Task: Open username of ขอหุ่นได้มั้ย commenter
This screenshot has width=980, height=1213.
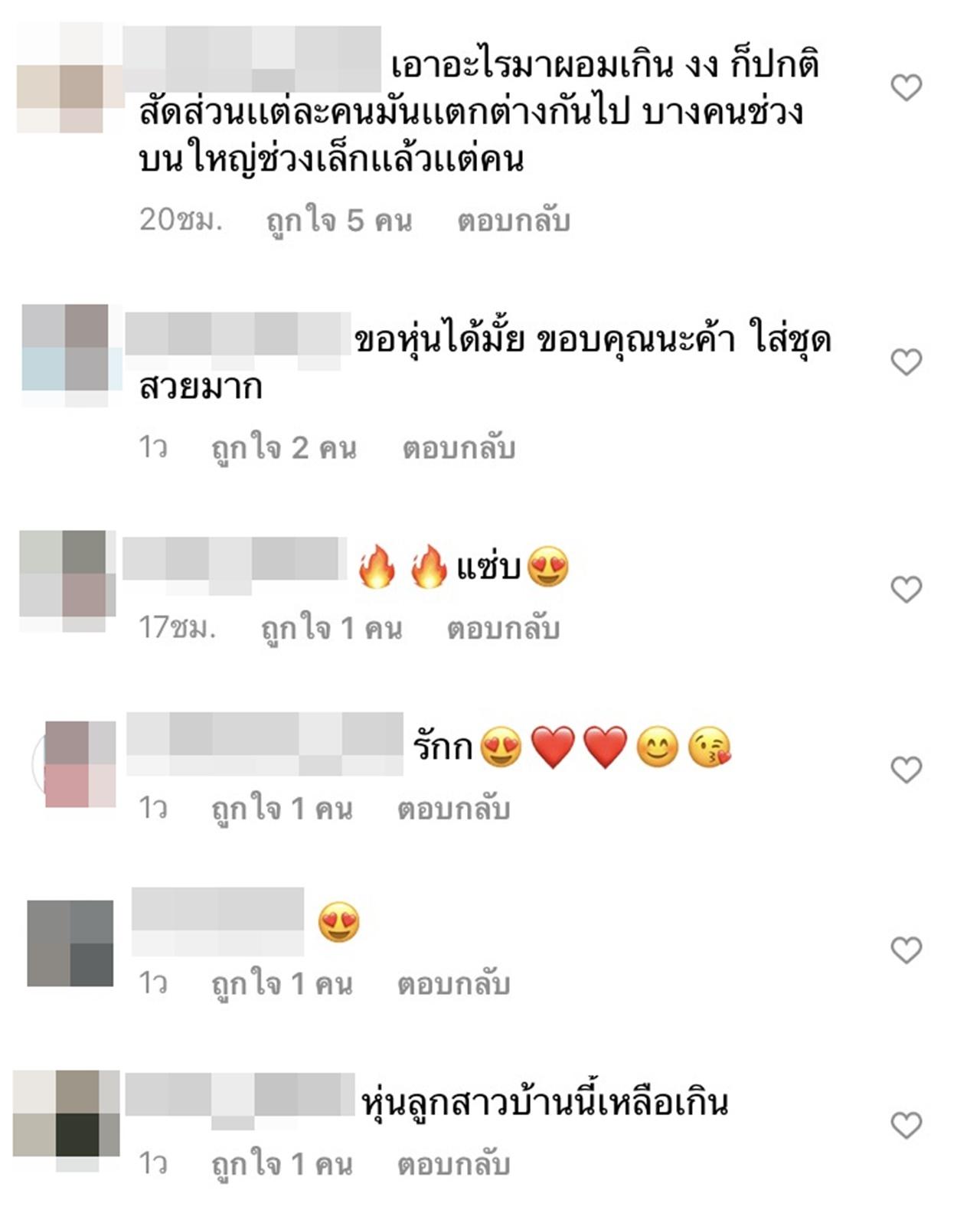Action: tap(237, 334)
